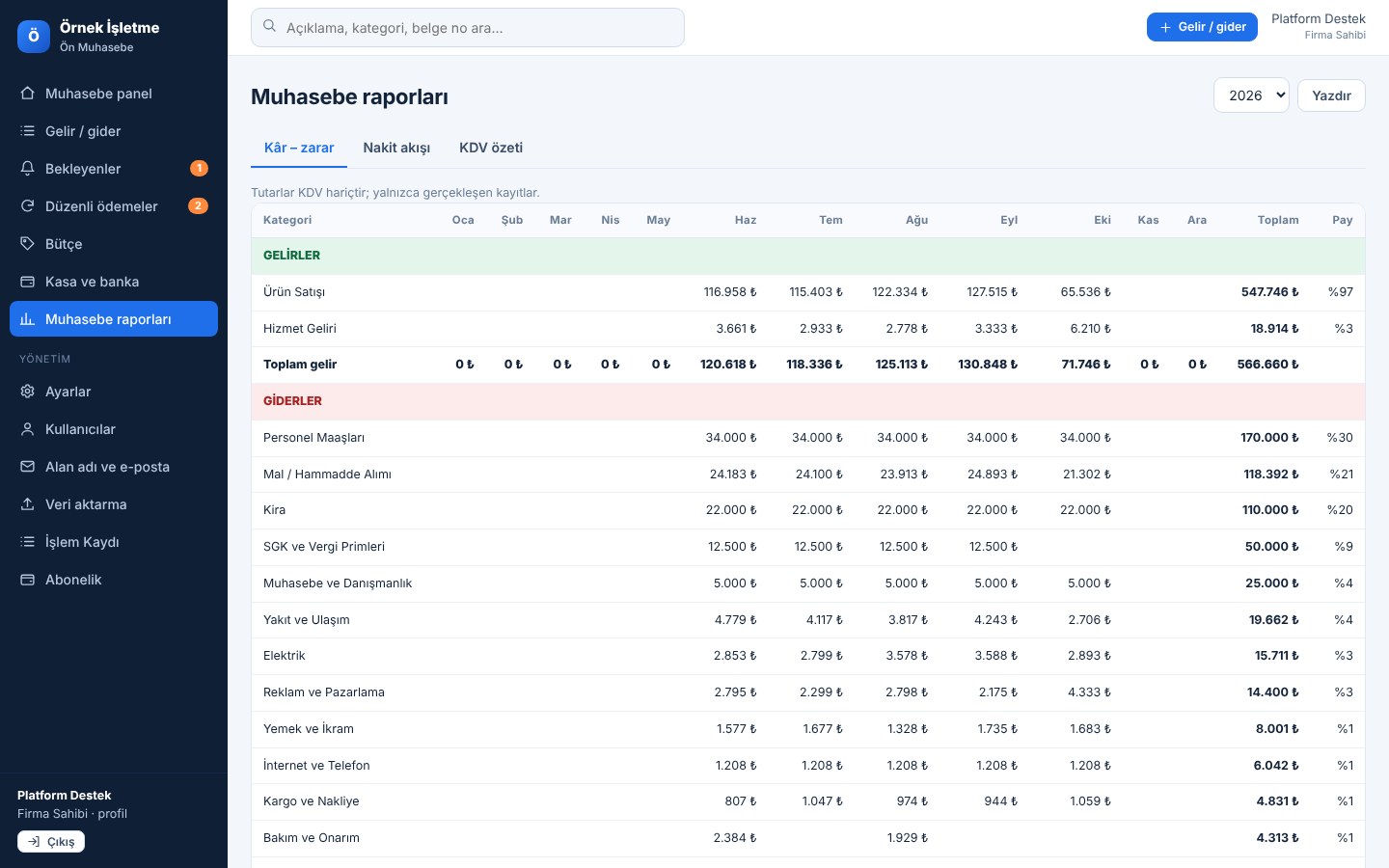Click the Bütçe tag icon
The image size is (1389, 868).
point(27,244)
